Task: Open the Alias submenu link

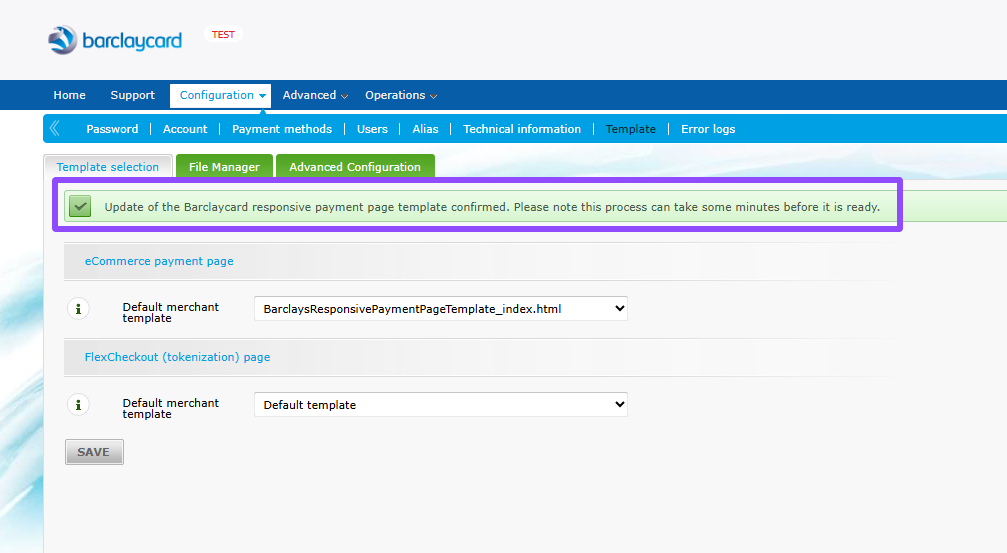Action: point(425,129)
